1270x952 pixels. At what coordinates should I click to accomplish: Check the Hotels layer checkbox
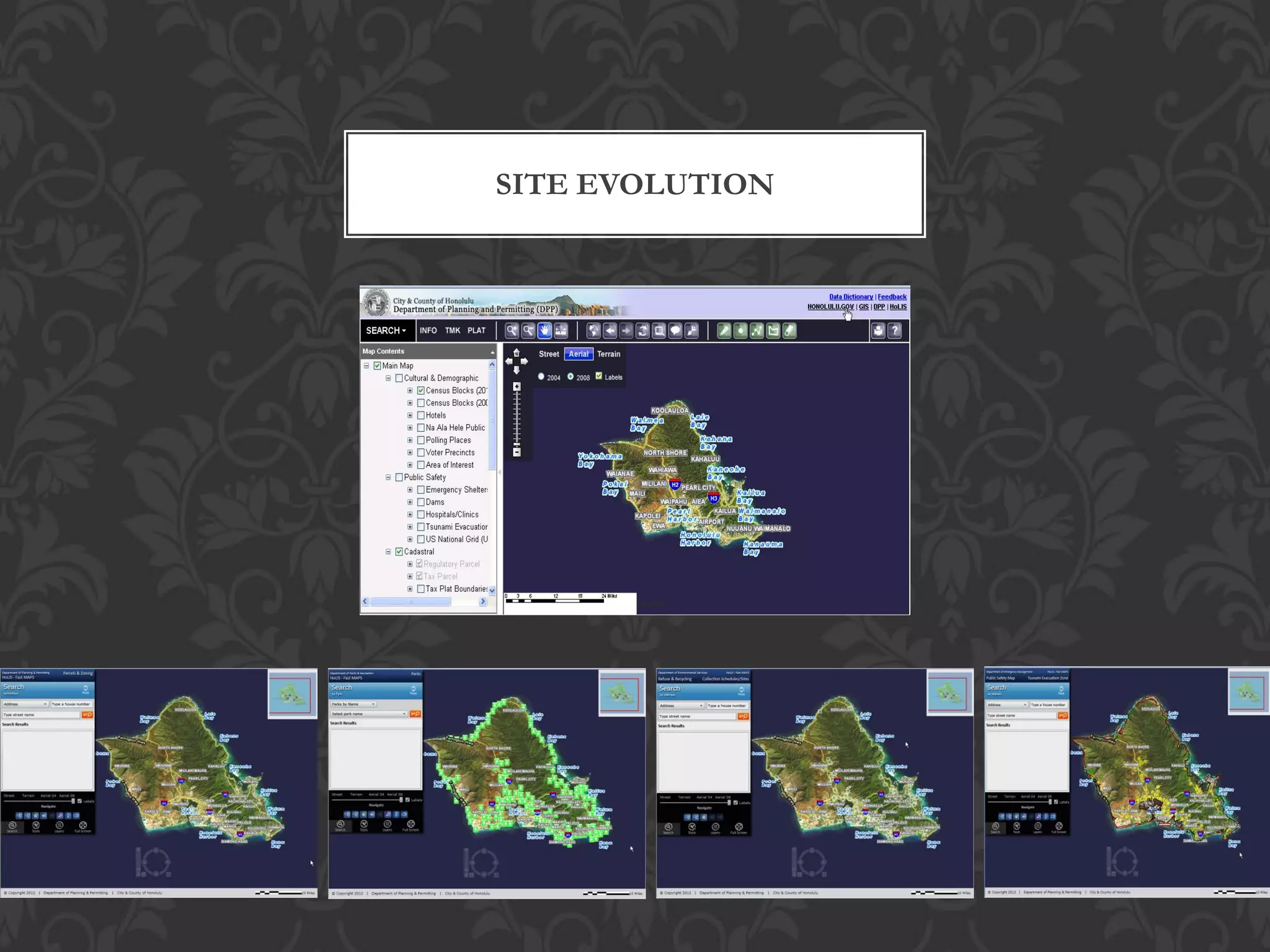420,415
